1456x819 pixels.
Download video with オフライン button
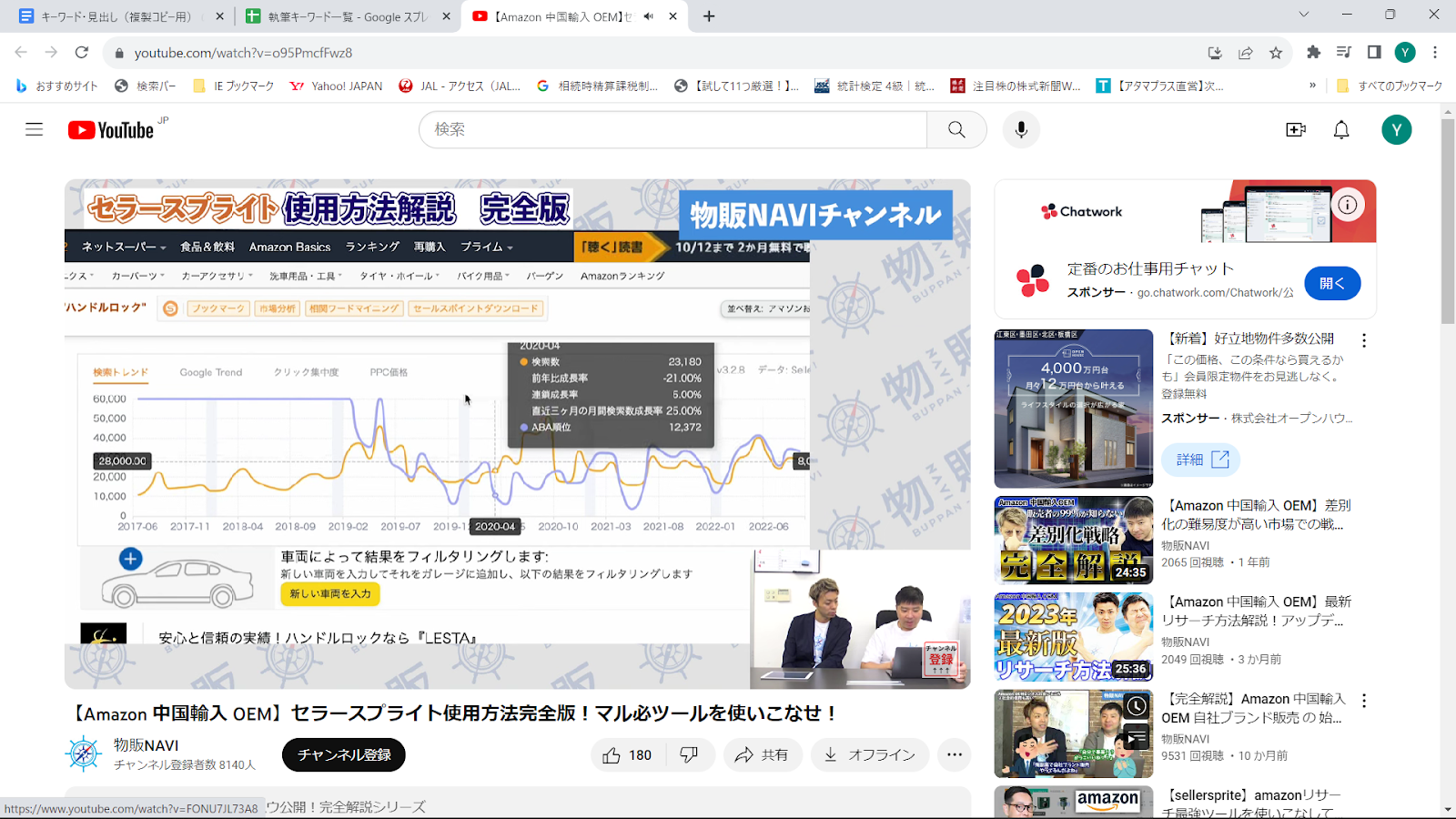click(869, 755)
